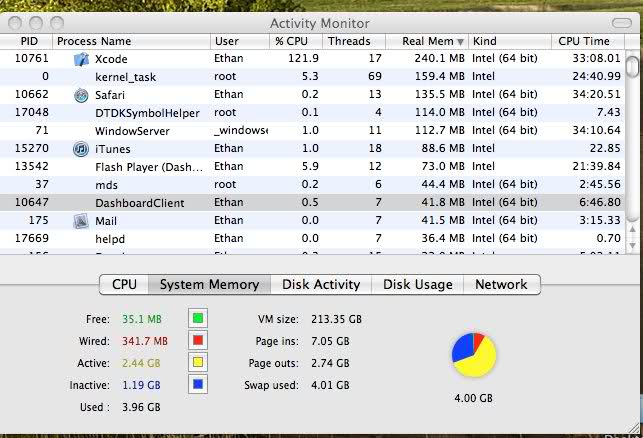Show the Disk Usage tab
The image size is (643, 438).
tap(417, 284)
